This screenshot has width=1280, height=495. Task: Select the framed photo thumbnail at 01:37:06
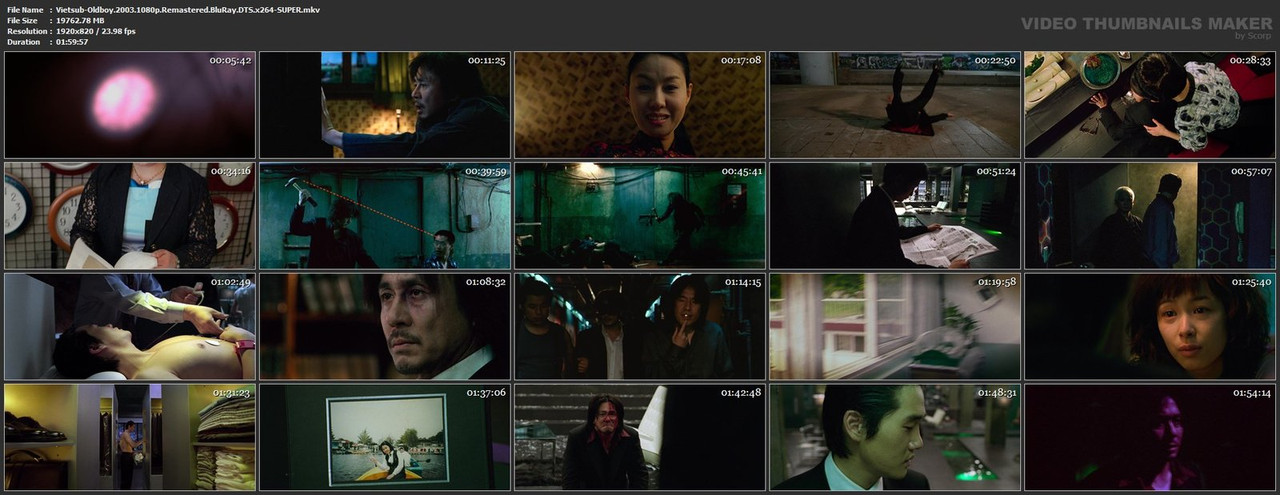[385, 437]
